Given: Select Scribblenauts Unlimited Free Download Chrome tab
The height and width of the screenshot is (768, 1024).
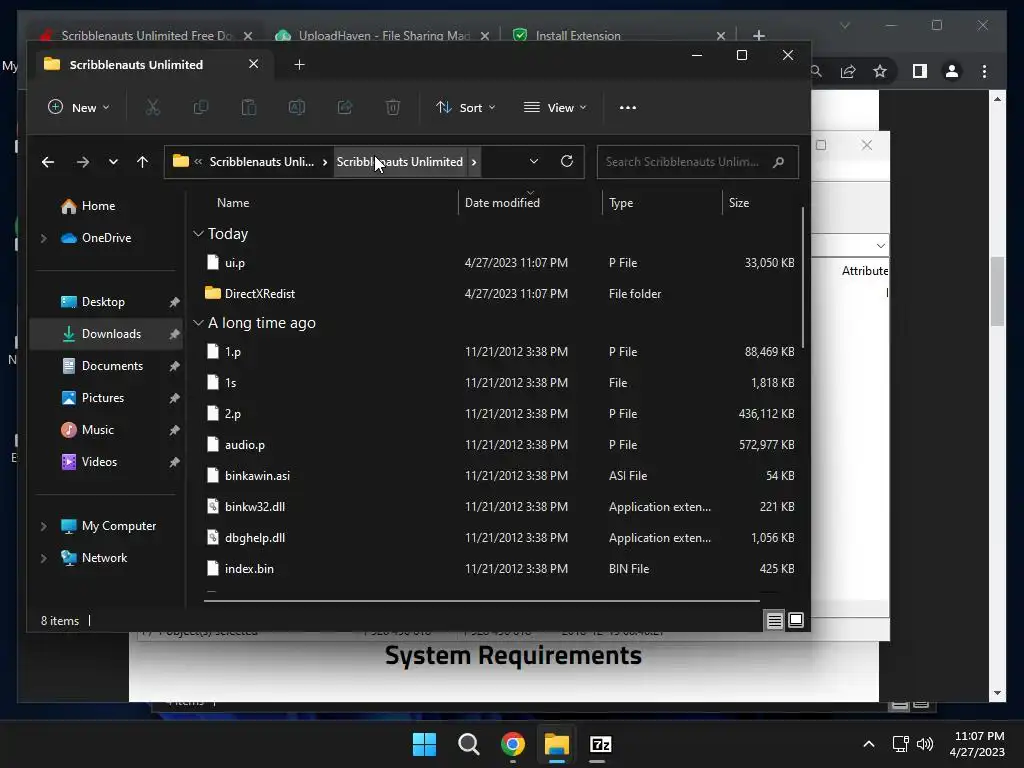Looking at the screenshot, I should [145, 35].
